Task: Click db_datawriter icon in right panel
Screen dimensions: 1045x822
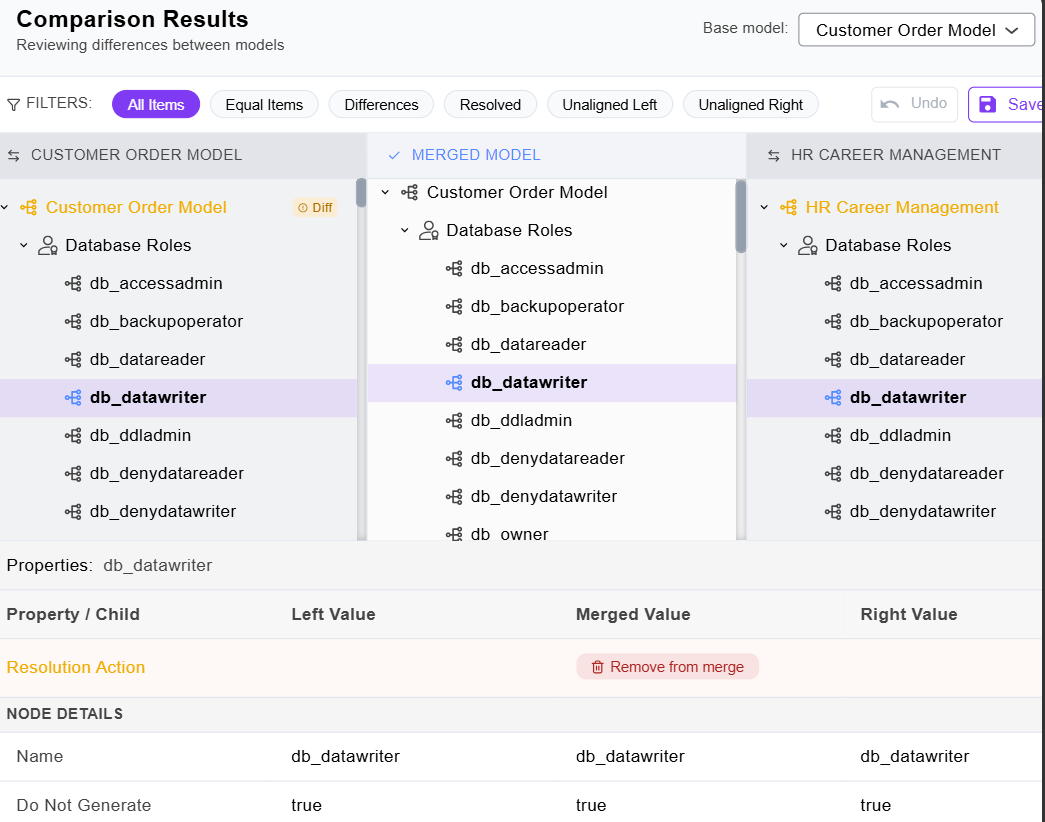Action: pos(833,397)
